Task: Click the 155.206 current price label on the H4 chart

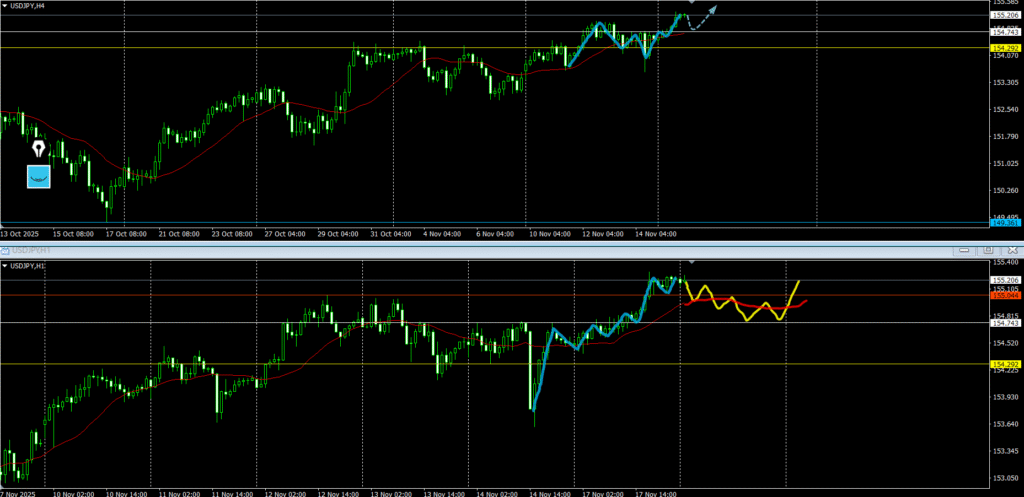Action: pos(1004,15)
